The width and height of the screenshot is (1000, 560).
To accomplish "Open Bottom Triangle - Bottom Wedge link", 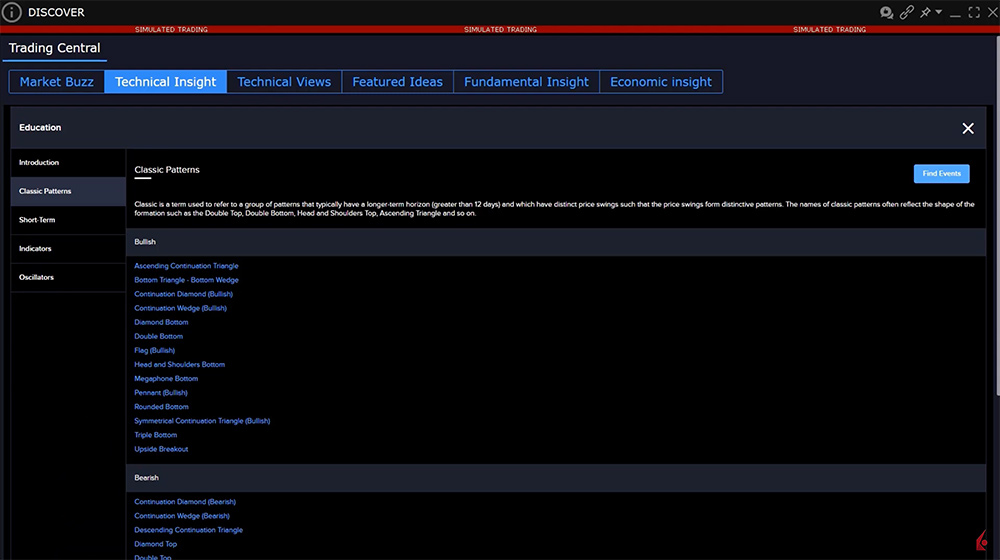I will pos(186,280).
